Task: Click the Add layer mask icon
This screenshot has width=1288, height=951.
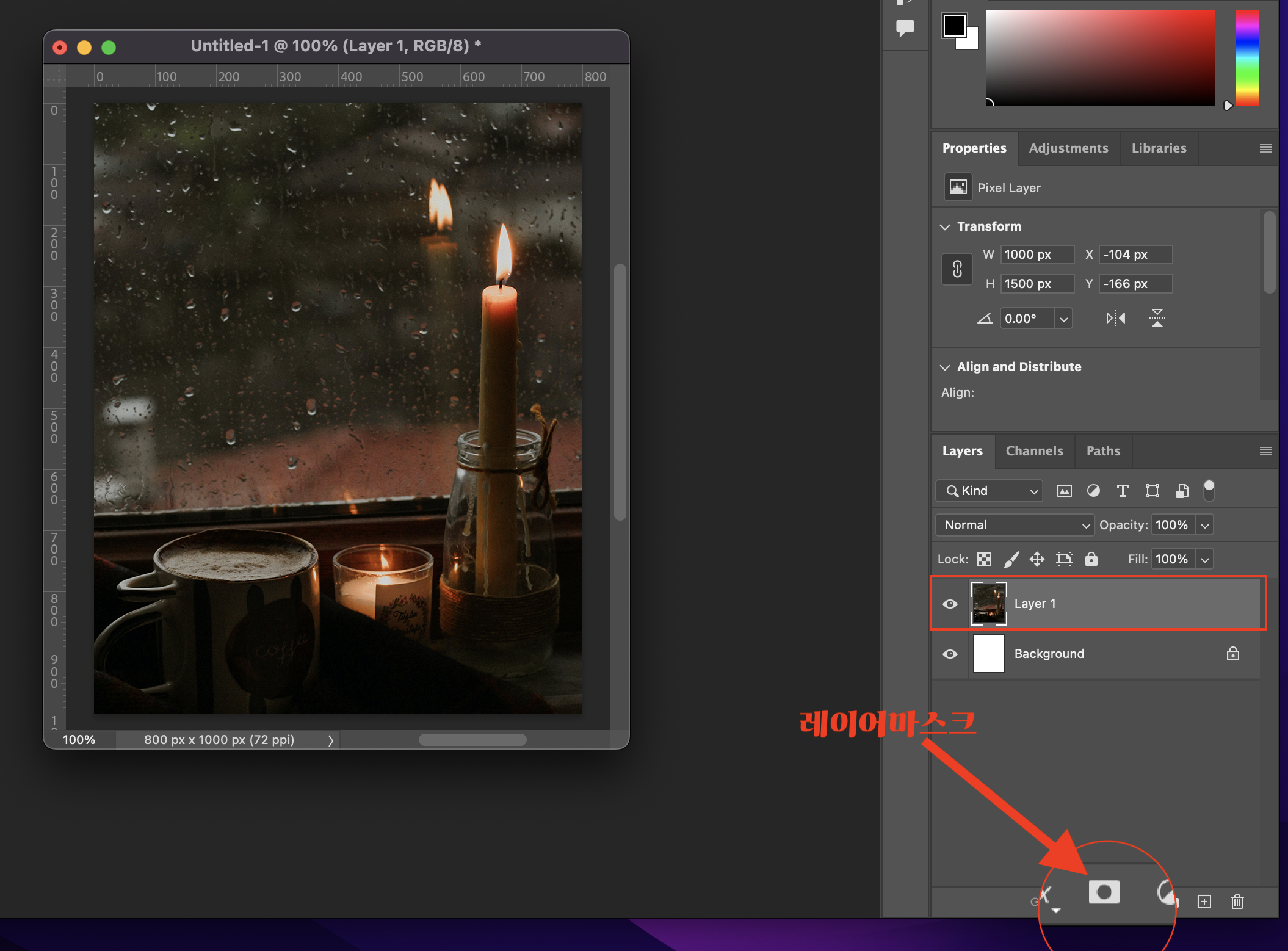Action: (x=1104, y=892)
